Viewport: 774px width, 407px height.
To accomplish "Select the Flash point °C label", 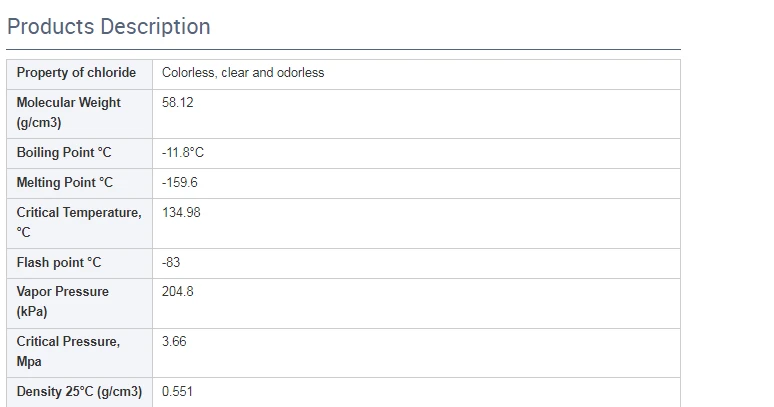I will 59,262.
